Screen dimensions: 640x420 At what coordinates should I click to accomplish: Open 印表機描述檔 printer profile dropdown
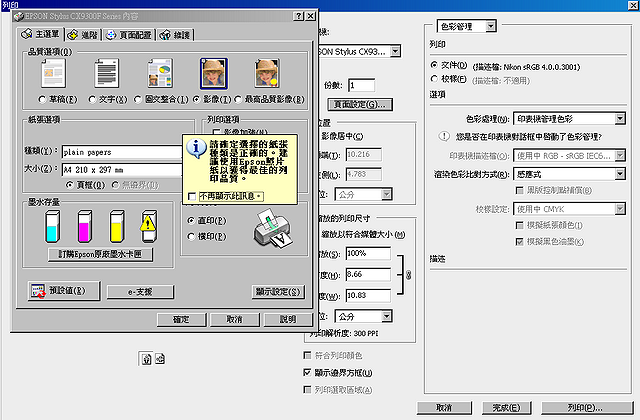(569, 156)
